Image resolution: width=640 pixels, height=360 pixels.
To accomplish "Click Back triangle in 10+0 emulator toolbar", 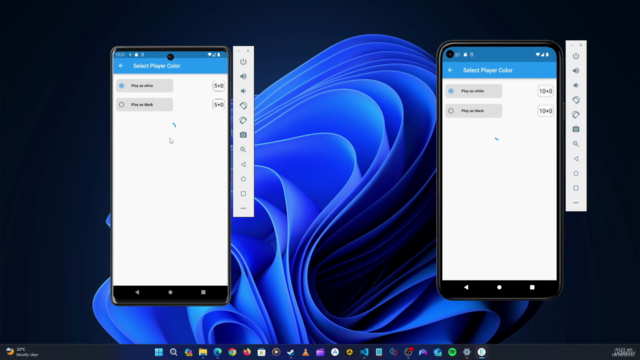I will coord(576,158).
